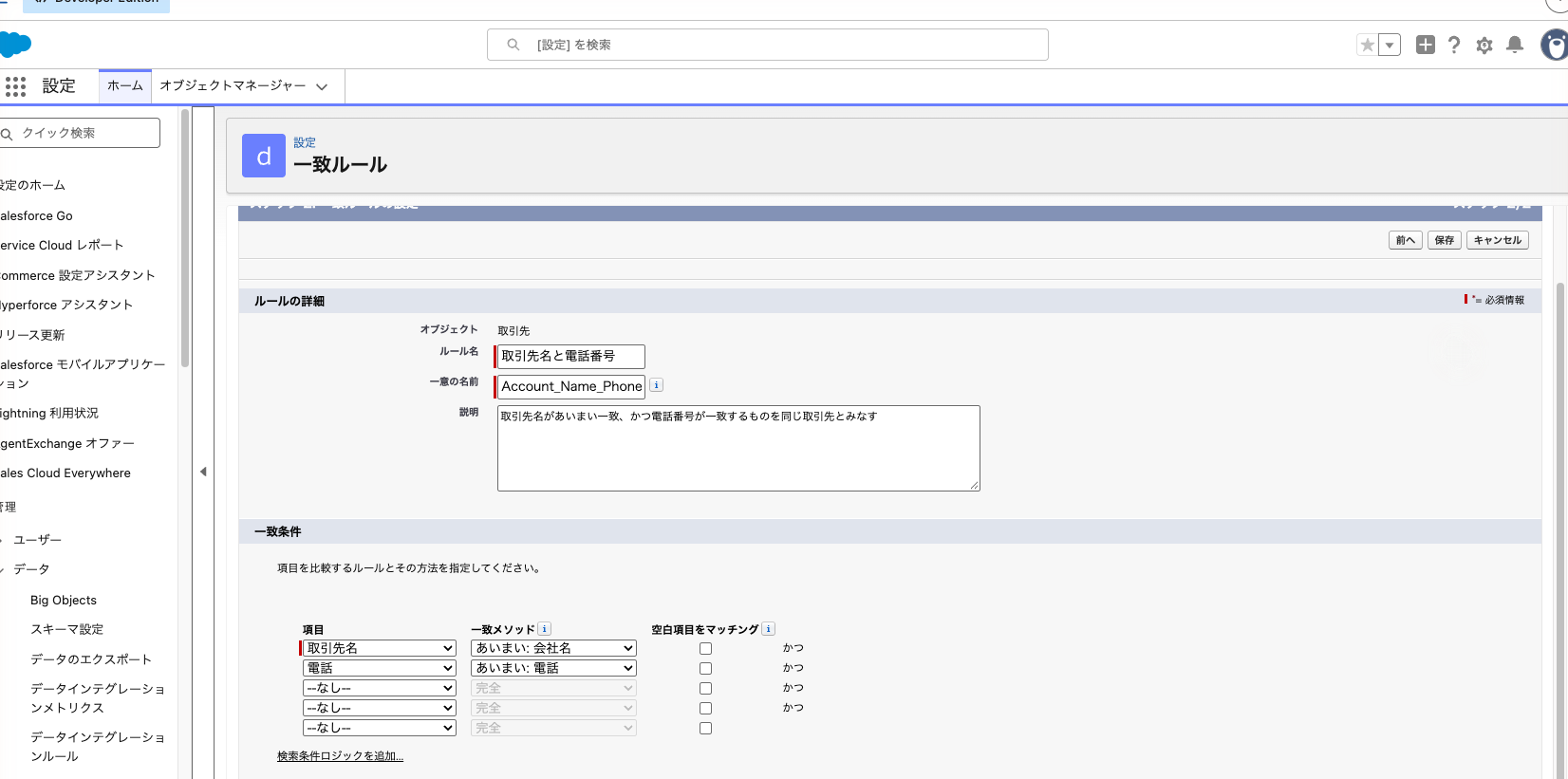Open the favorites list dropdown arrow
The width and height of the screenshot is (1568, 779).
(x=1390, y=45)
